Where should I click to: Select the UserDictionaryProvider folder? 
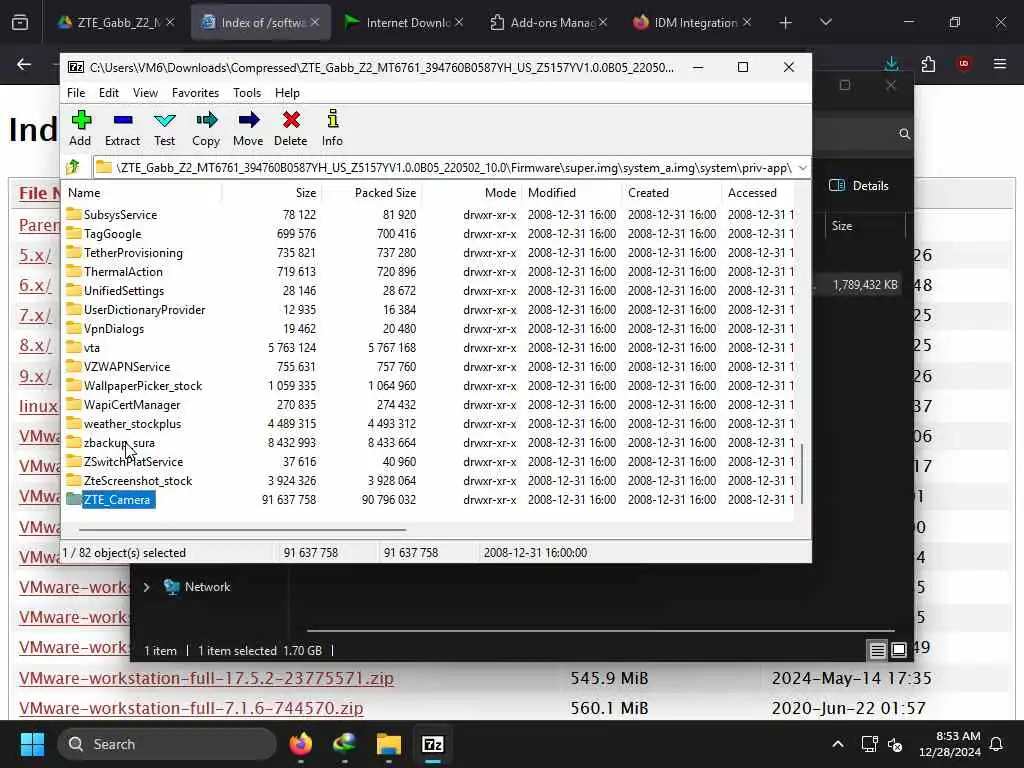coord(144,309)
